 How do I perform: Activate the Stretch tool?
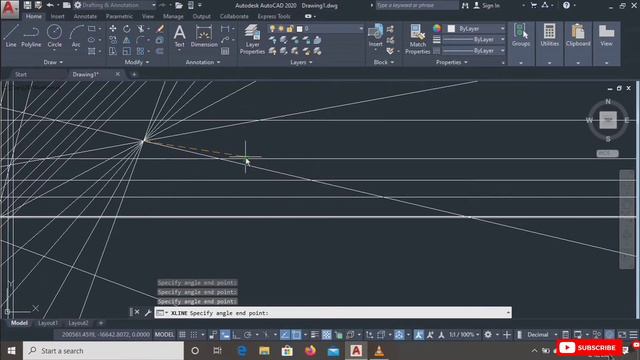(113, 51)
